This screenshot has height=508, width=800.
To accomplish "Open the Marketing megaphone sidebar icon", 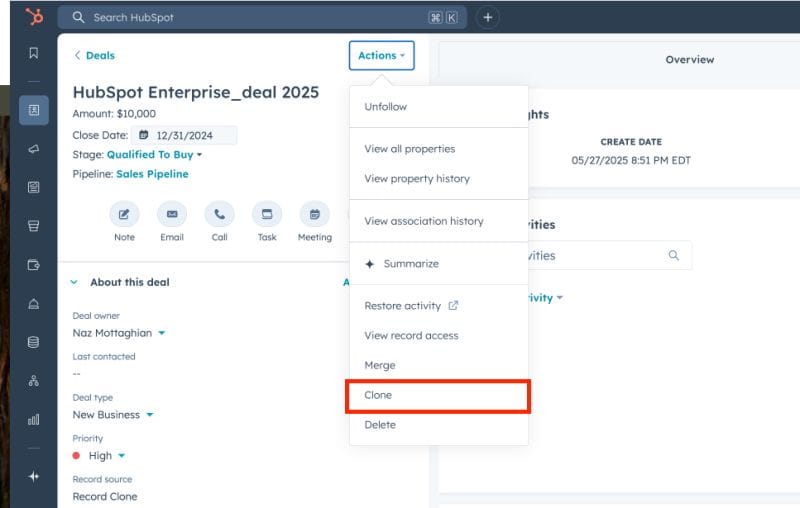I will (34, 149).
